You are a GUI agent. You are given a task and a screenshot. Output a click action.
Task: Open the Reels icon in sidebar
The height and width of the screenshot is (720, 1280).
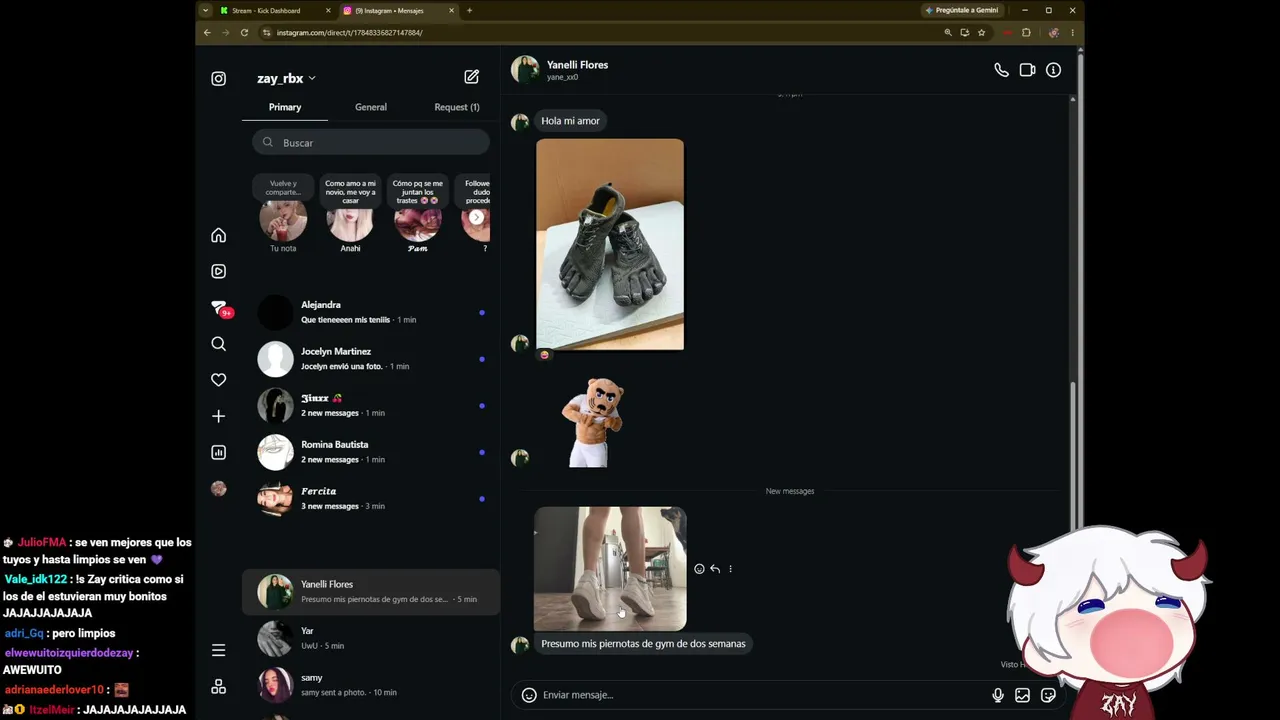click(218, 271)
